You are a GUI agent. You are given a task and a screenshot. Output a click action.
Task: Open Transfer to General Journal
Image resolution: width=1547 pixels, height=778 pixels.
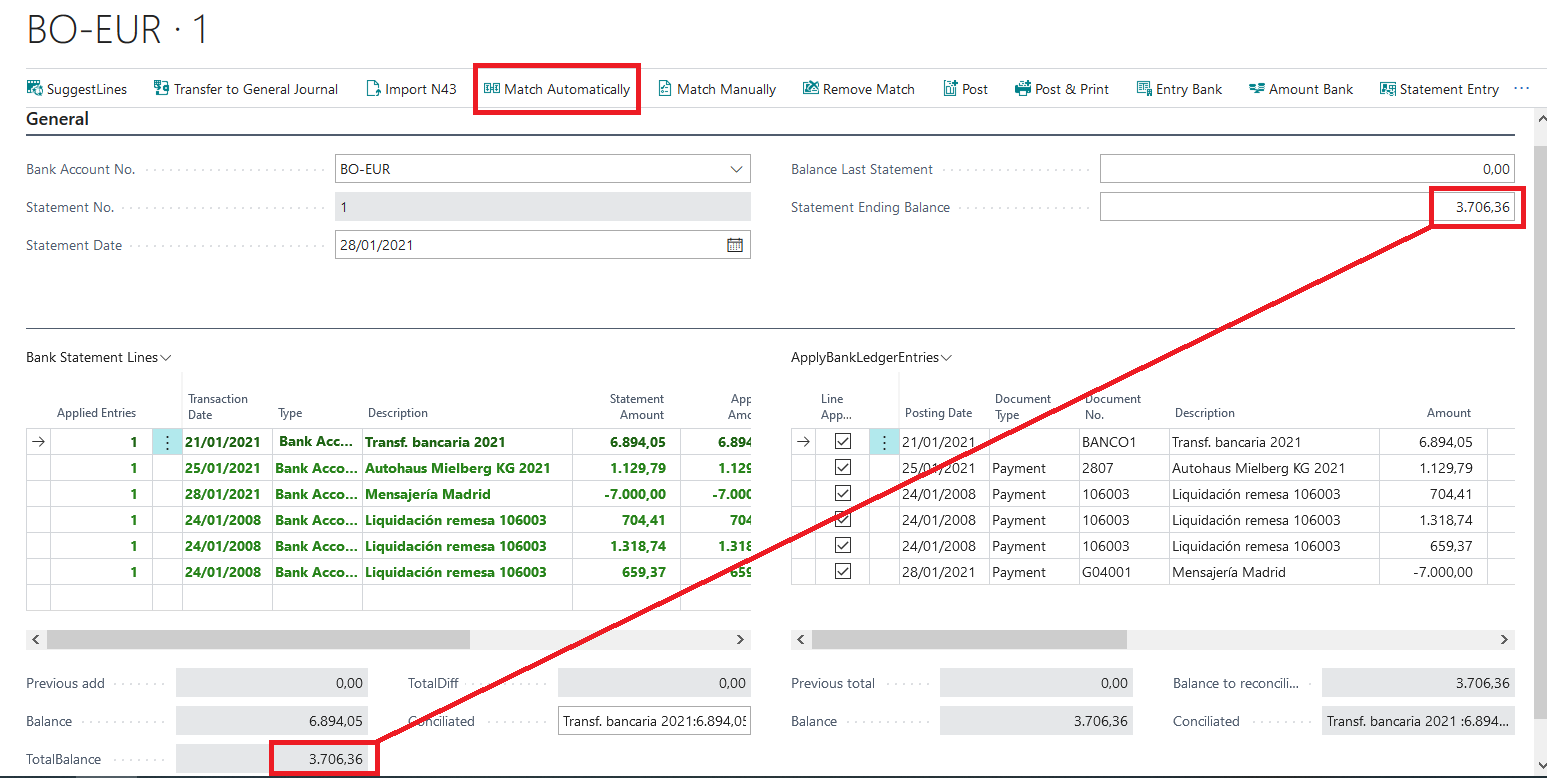[246, 89]
